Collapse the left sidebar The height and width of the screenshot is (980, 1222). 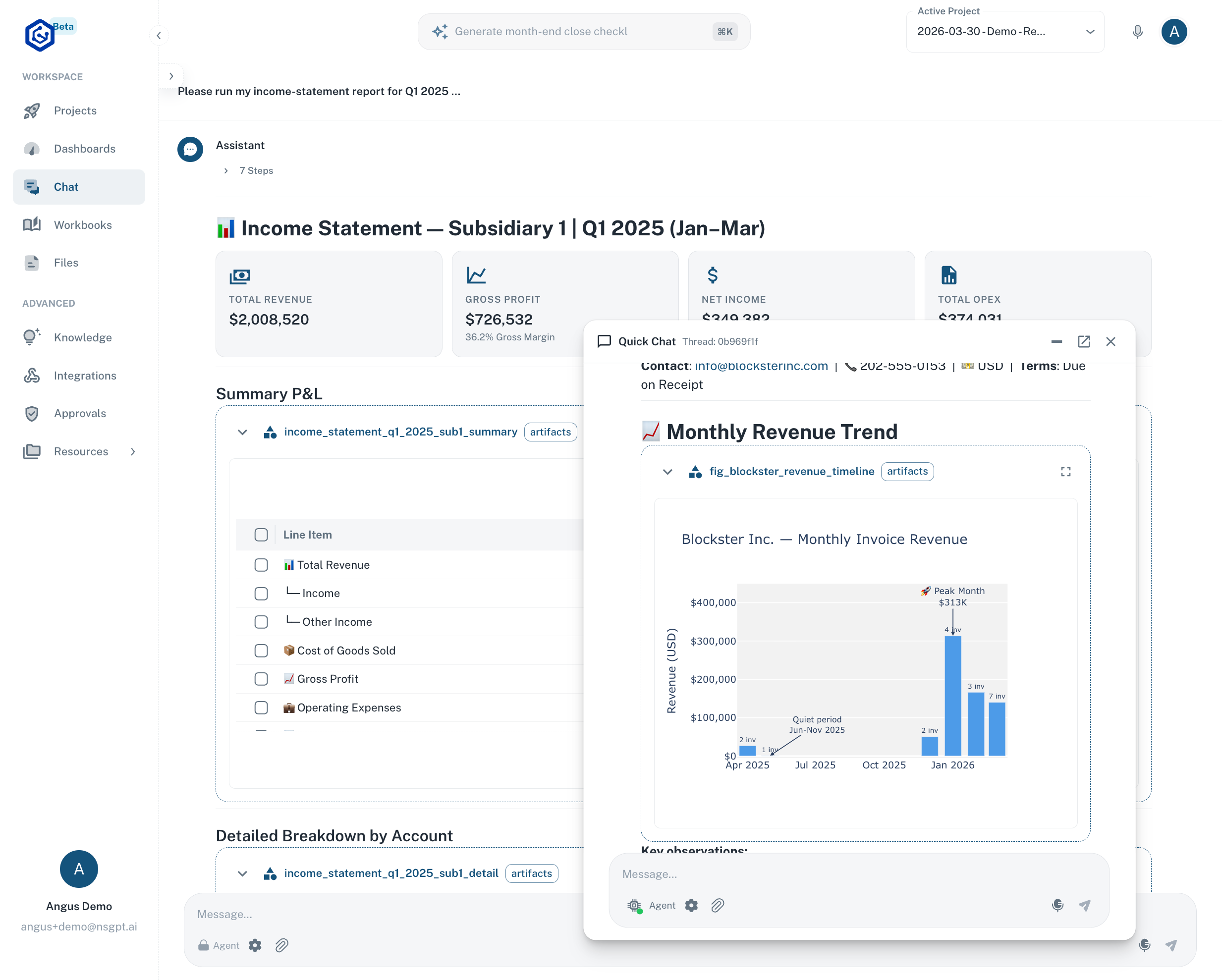tap(159, 36)
